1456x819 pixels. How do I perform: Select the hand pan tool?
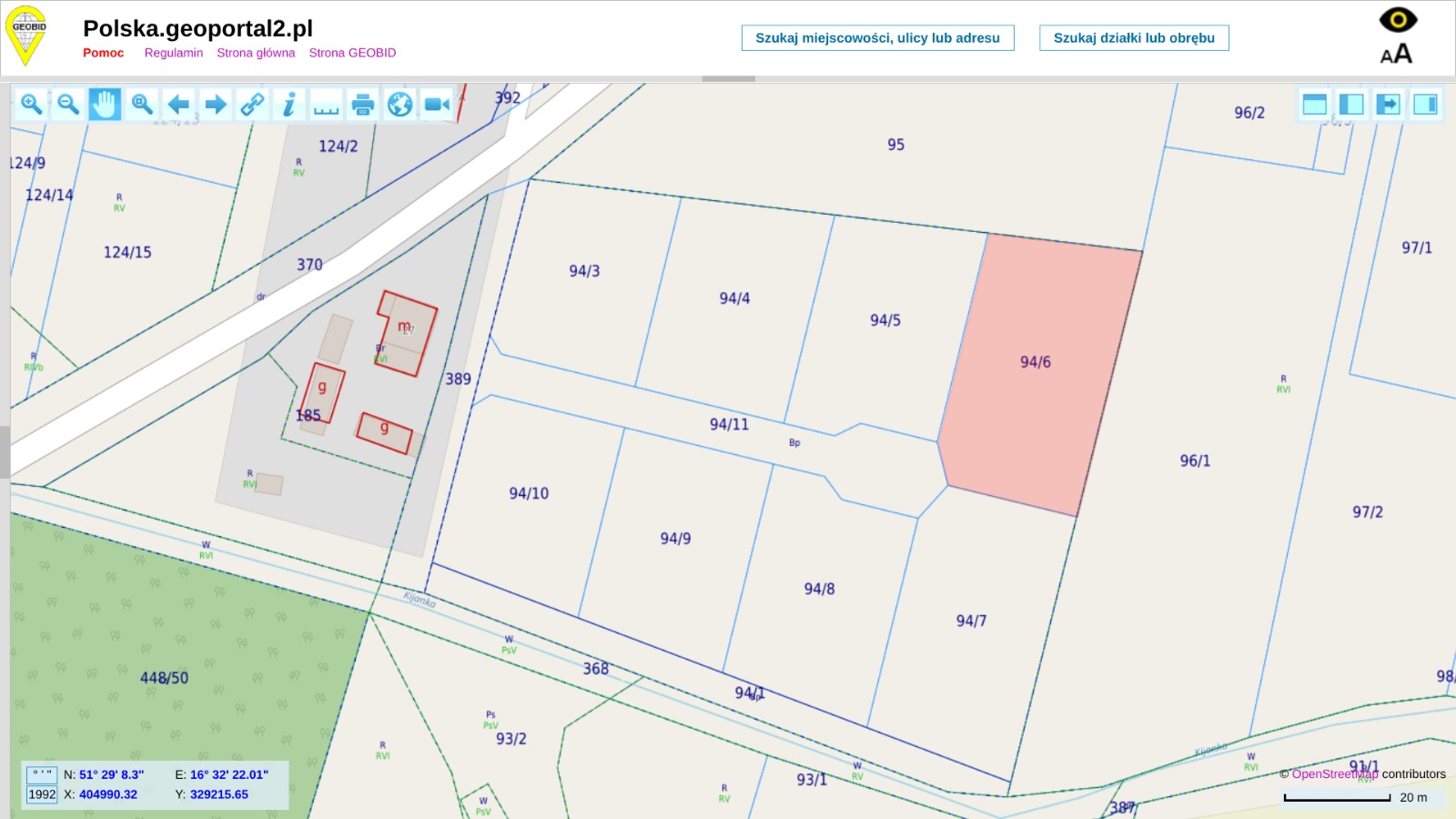(105, 105)
